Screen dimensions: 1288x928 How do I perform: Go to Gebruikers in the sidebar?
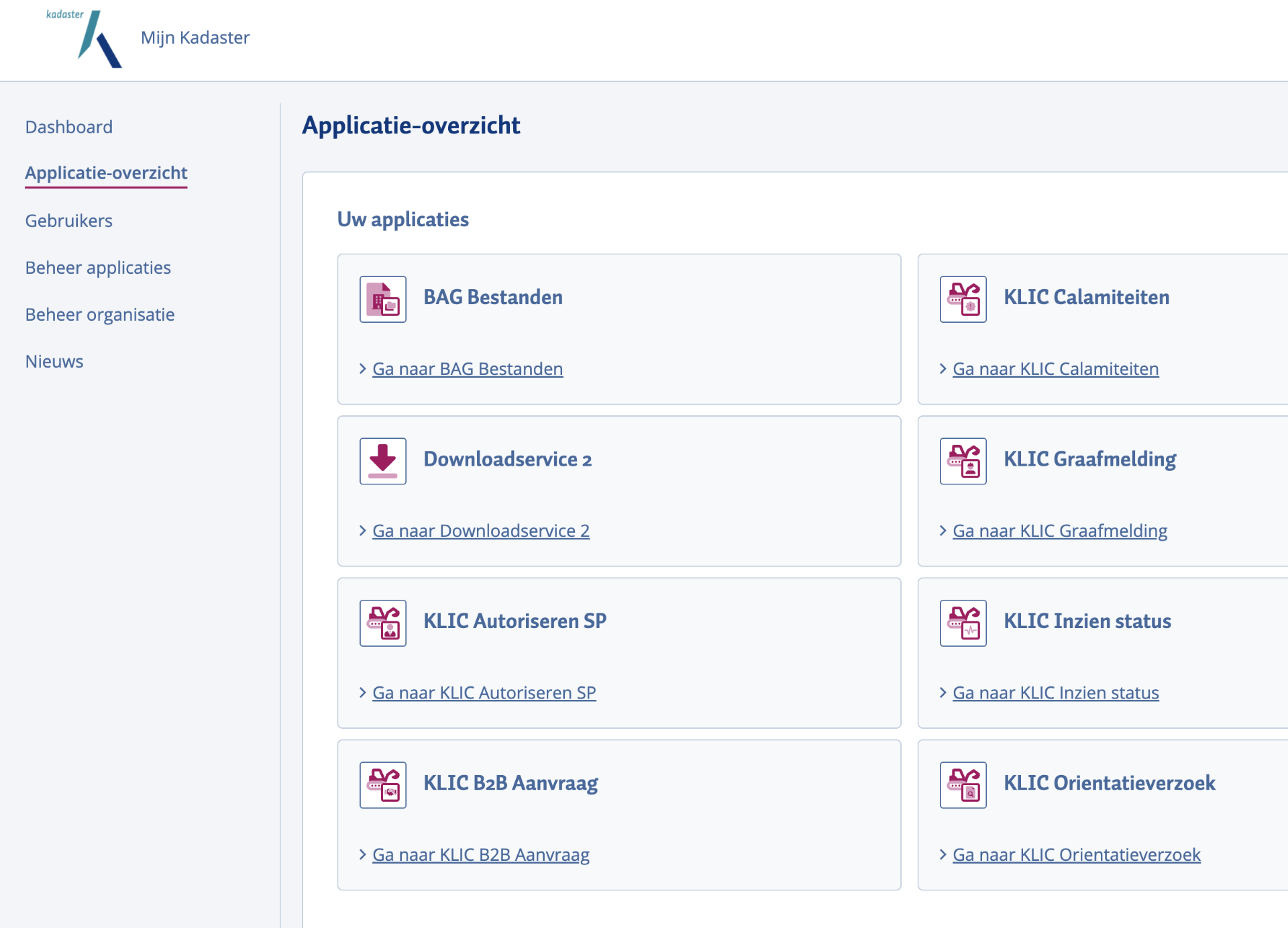[69, 221]
